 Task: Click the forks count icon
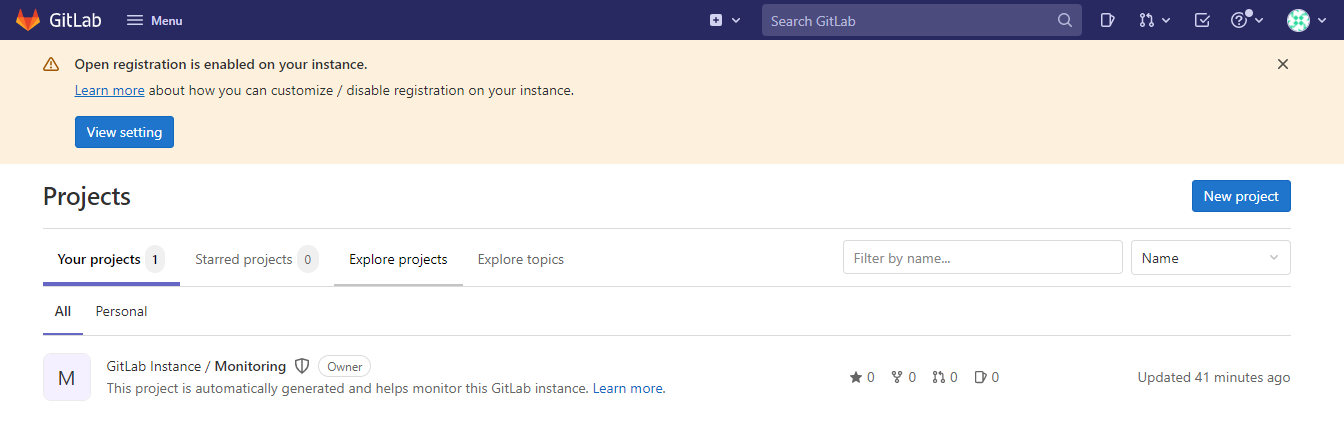[x=897, y=377]
